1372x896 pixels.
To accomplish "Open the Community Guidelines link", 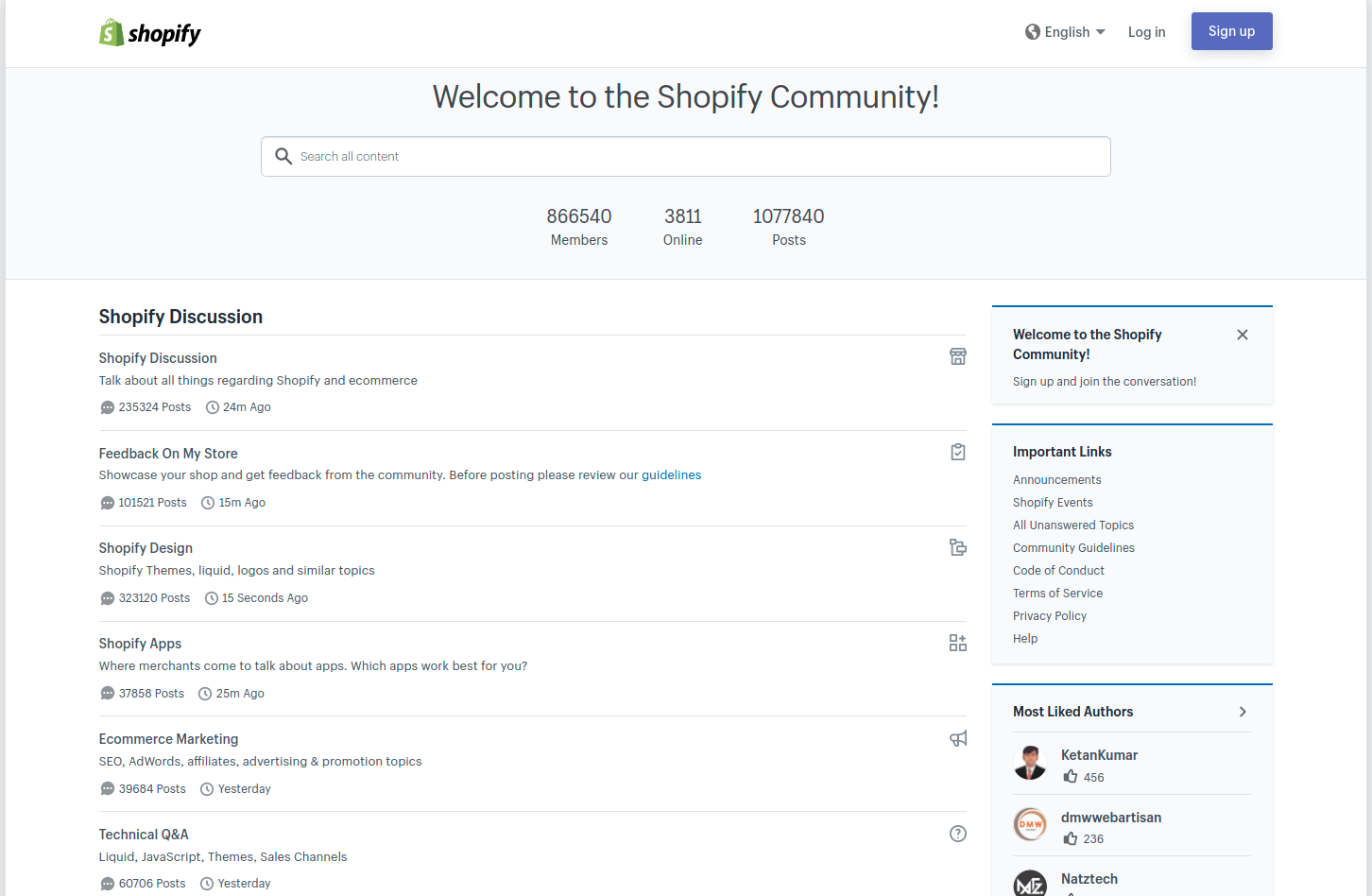I will pos(1073,548).
